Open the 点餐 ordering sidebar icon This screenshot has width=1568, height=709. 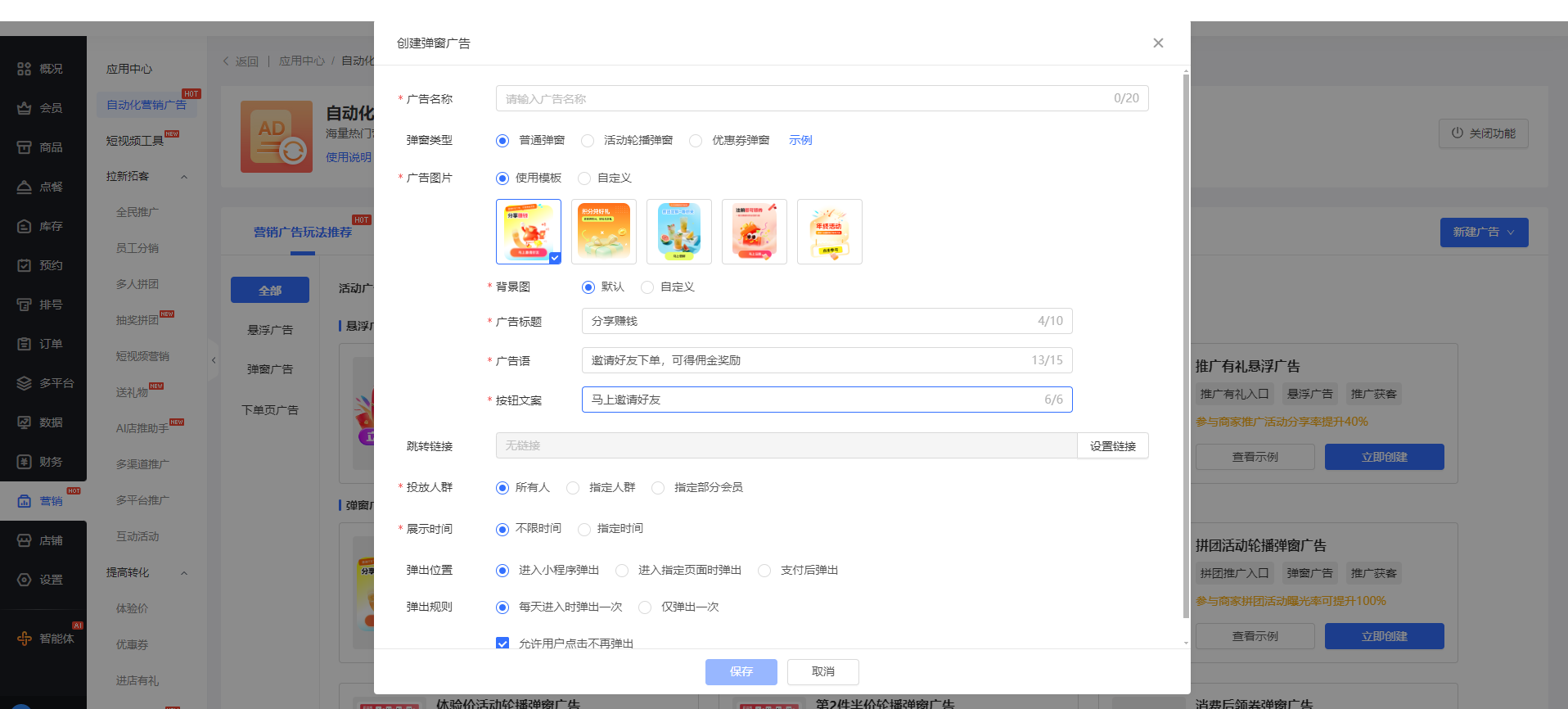pyautogui.click(x=25, y=187)
